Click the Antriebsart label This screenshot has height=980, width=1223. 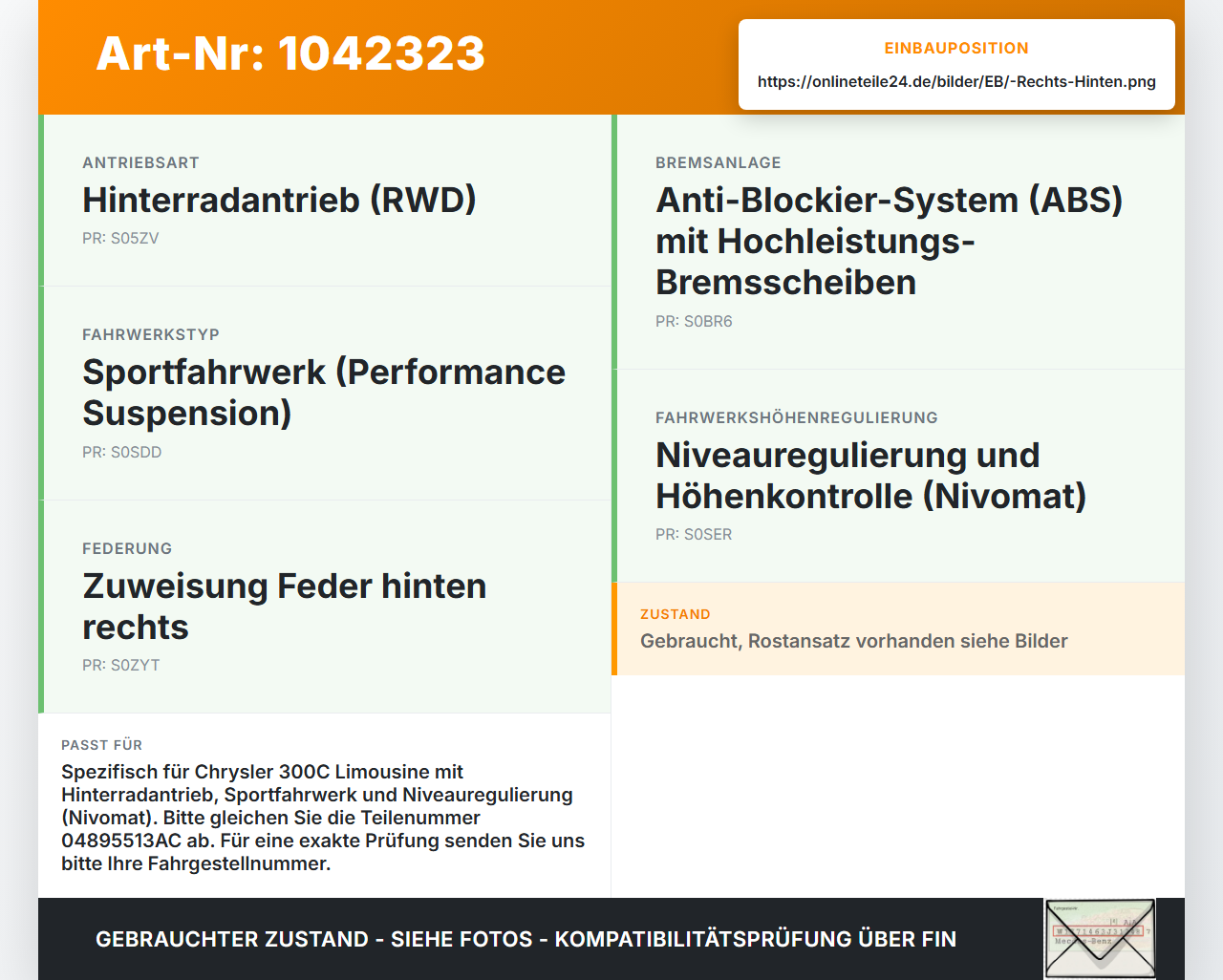[140, 162]
